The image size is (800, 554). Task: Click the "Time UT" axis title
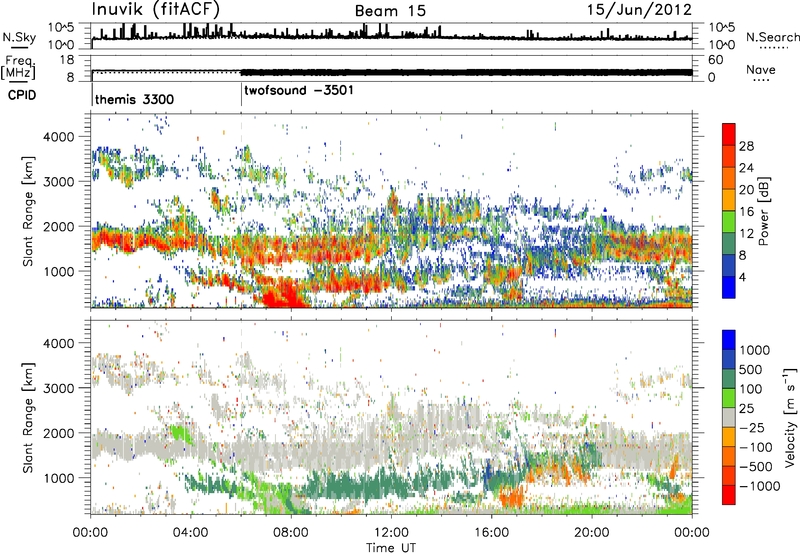pyautogui.click(x=391, y=548)
